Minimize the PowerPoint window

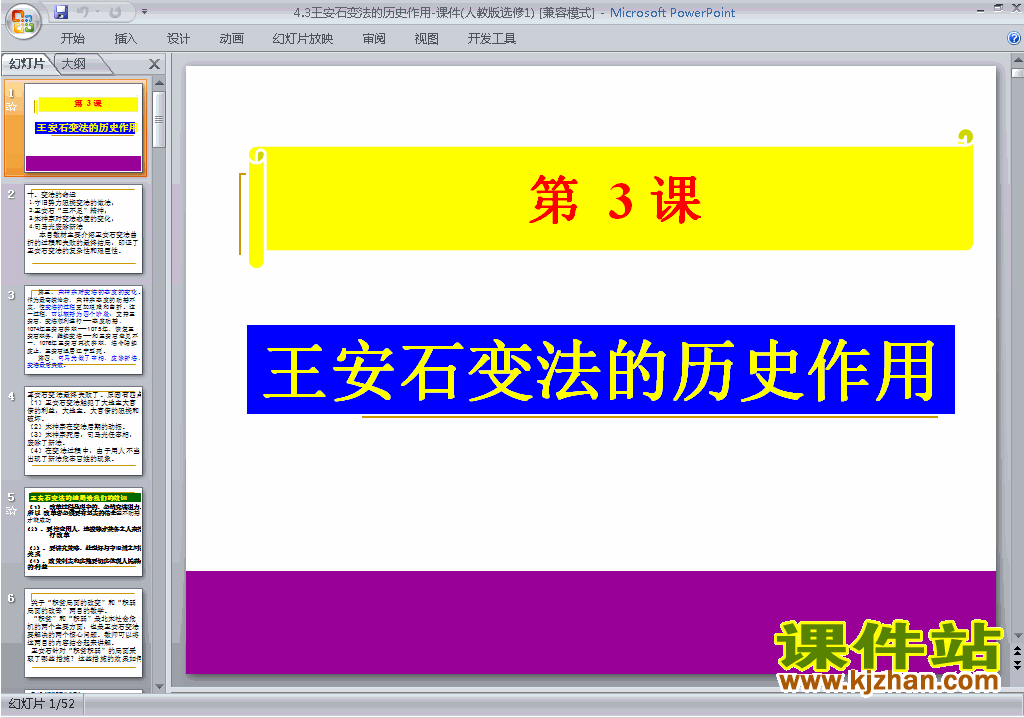[x=980, y=9]
